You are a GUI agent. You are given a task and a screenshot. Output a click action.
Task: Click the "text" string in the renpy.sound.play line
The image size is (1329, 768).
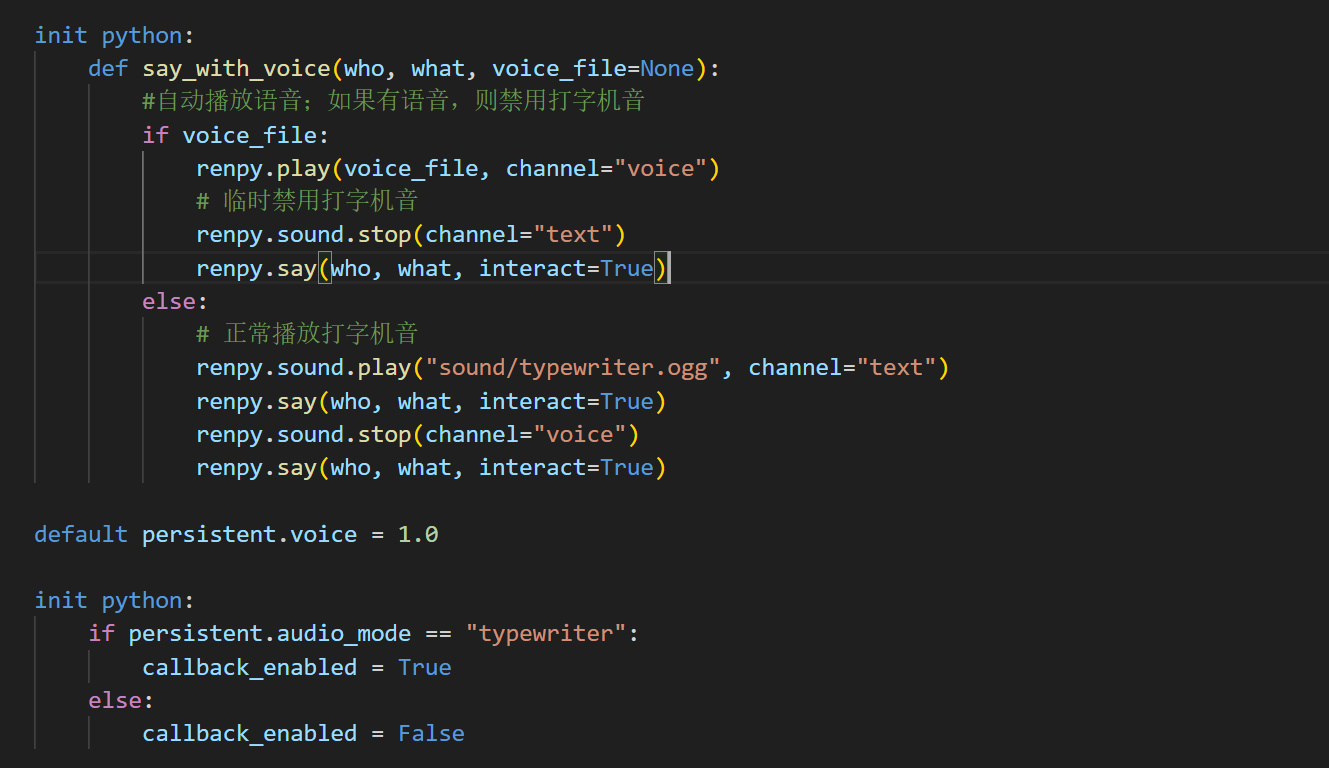click(x=896, y=368)
